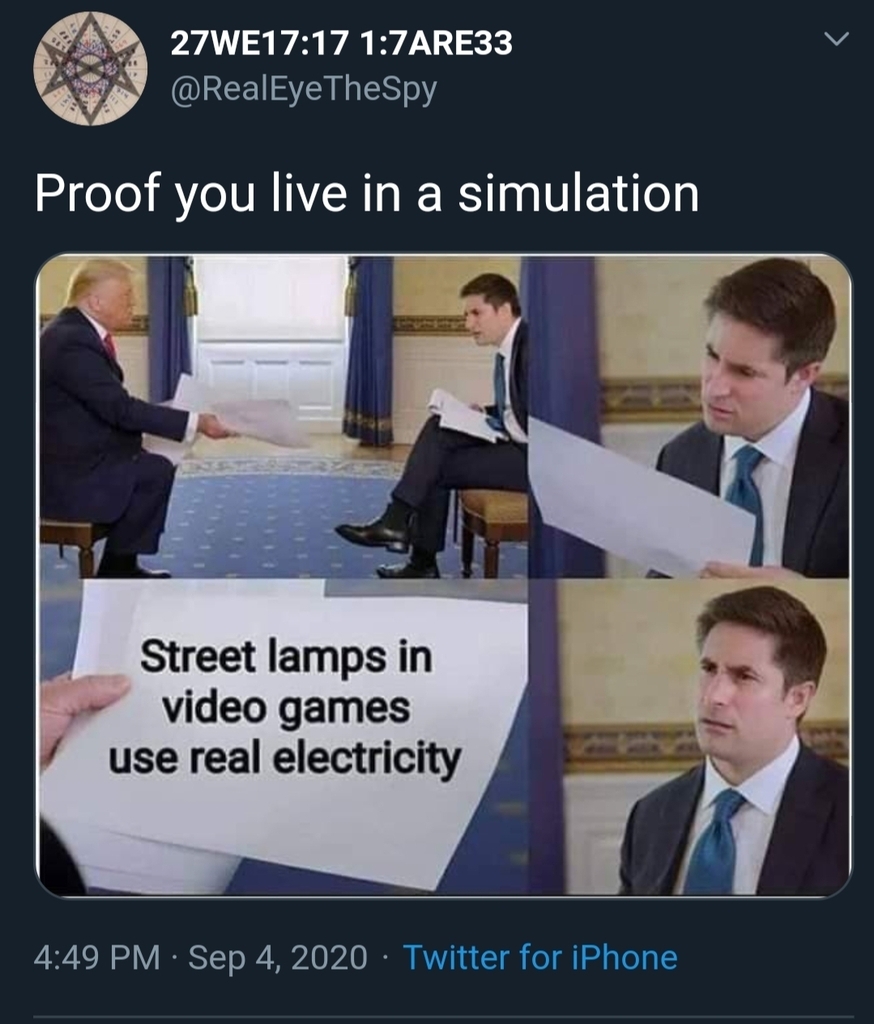Image resolution: width=874 pixels, height=1024 pixels.
Task: Visit the @RealEyeTheSpy handle
Action: click(x=304, y=89)
